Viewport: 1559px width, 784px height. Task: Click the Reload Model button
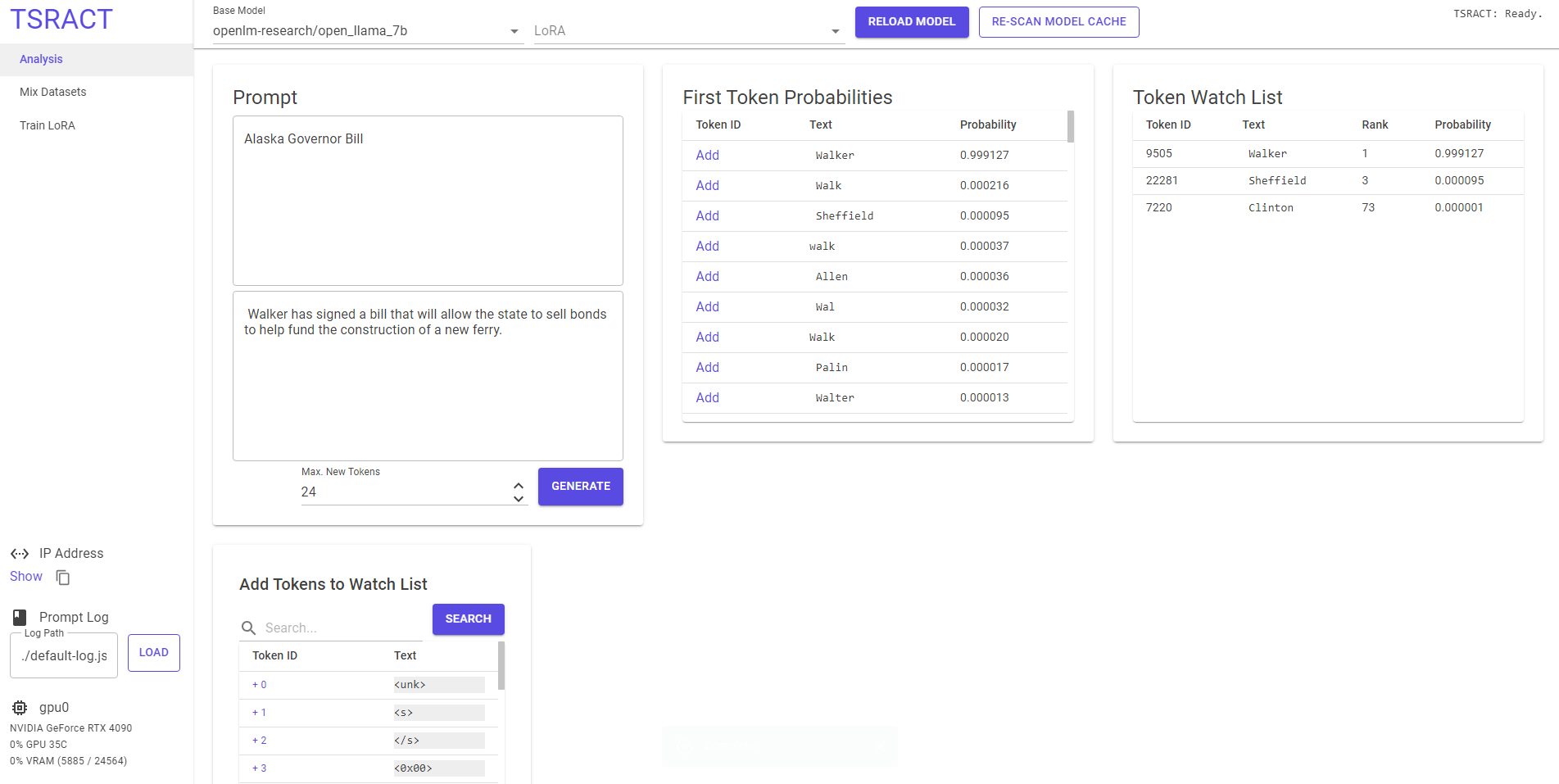[912, 22]
